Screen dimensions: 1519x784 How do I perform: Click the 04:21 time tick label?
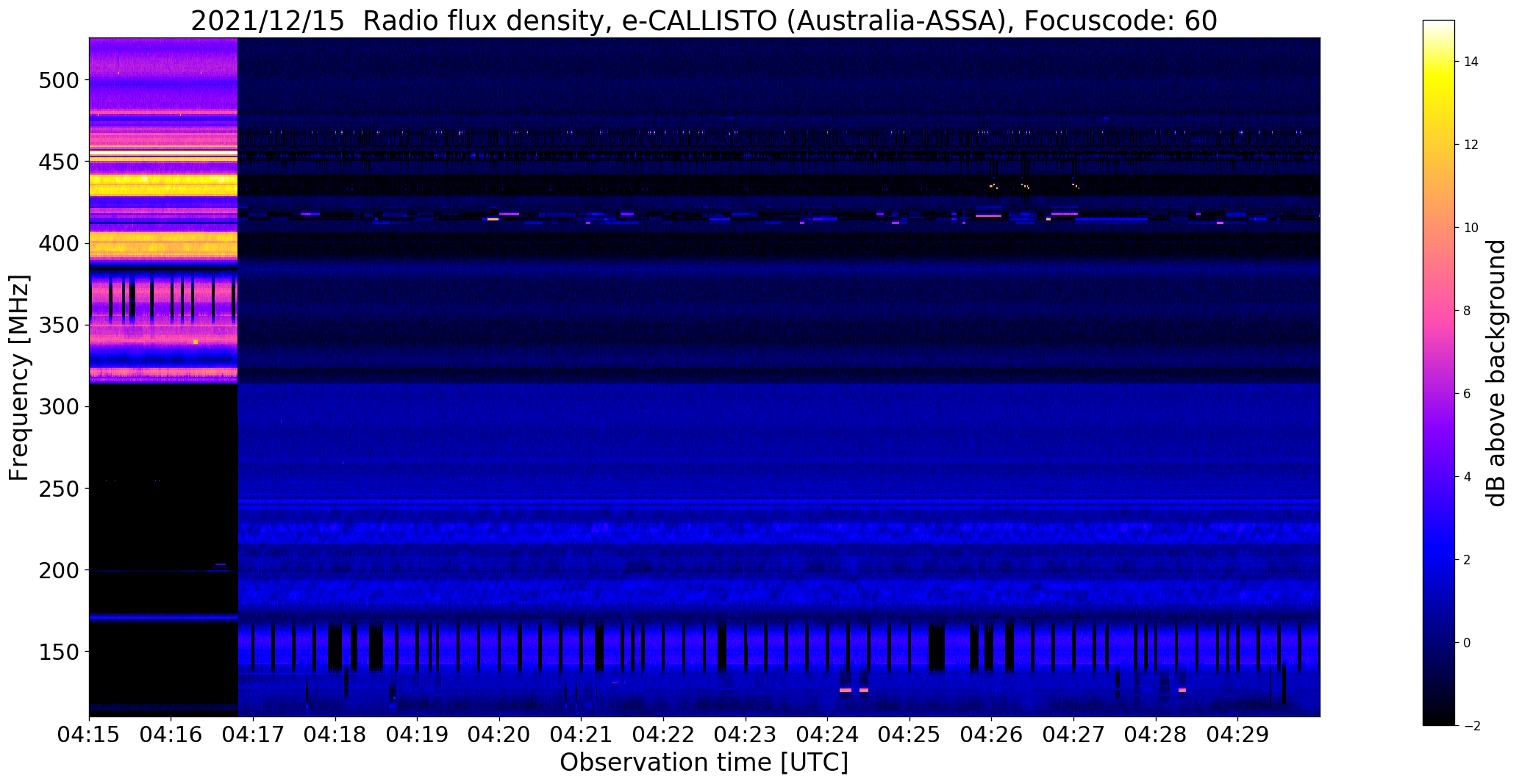(582, 734)
